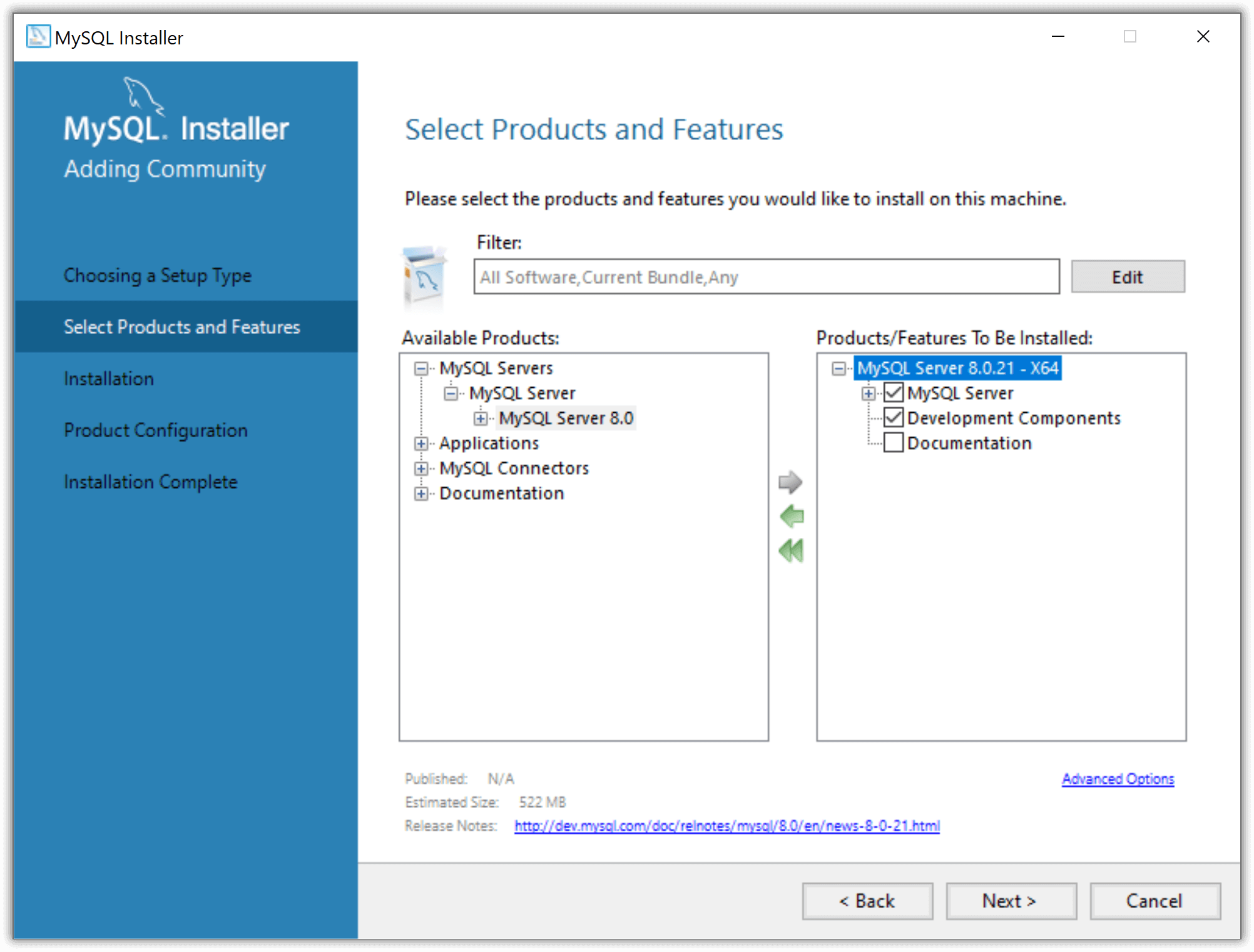
Task: Close the MySQL Installer window
Action: [x=1203, y=36]
